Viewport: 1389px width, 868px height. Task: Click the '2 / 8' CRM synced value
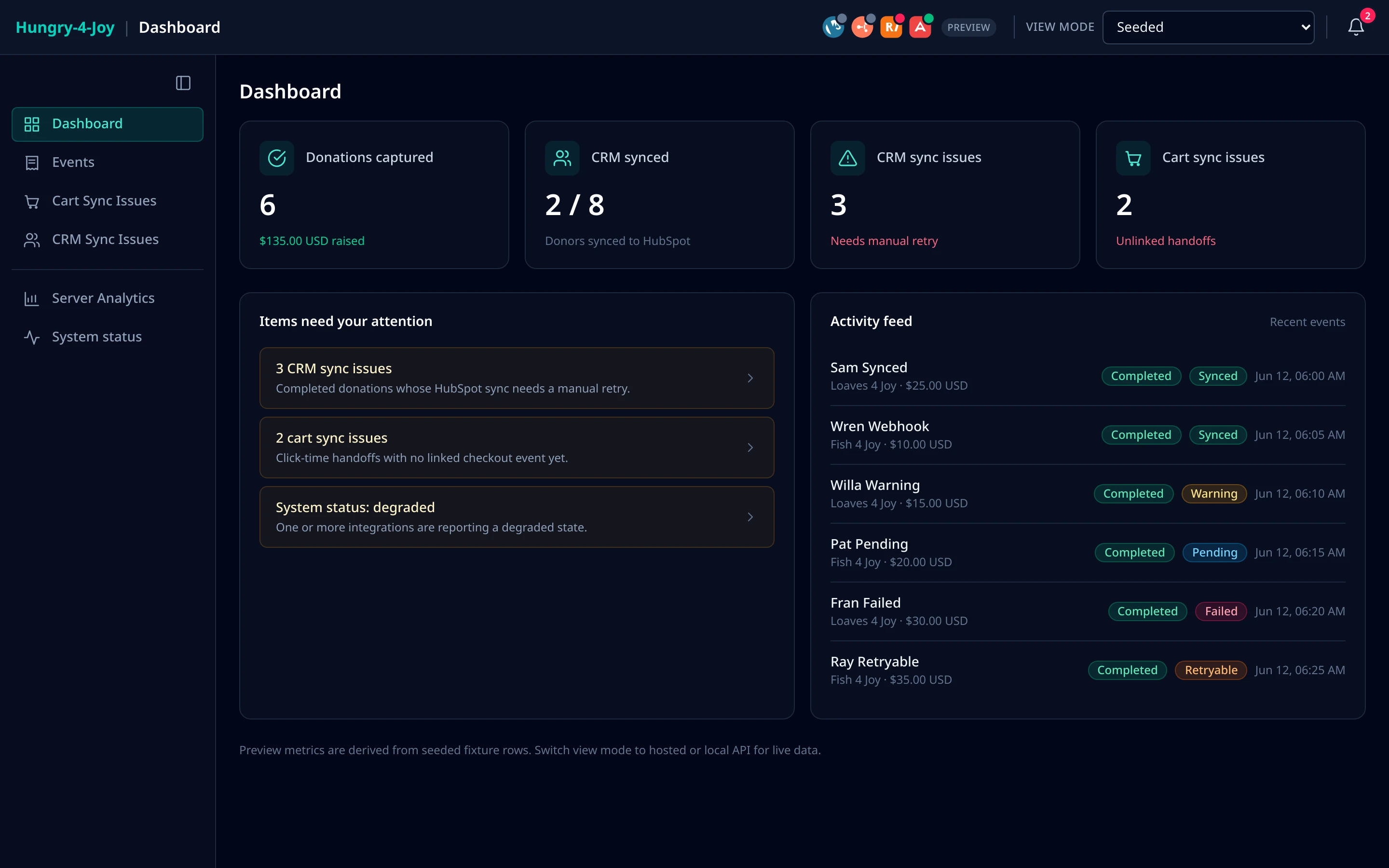[x=574, y=205]
